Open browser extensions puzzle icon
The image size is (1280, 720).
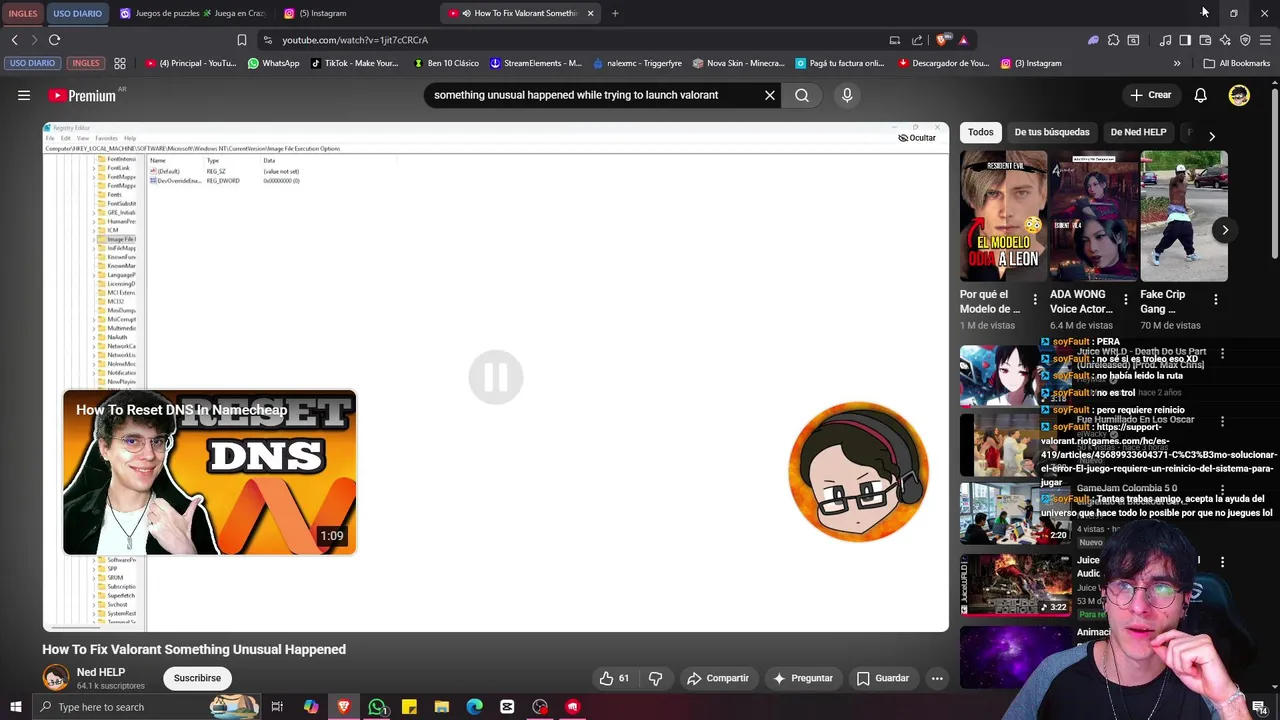click(1113, 40)
